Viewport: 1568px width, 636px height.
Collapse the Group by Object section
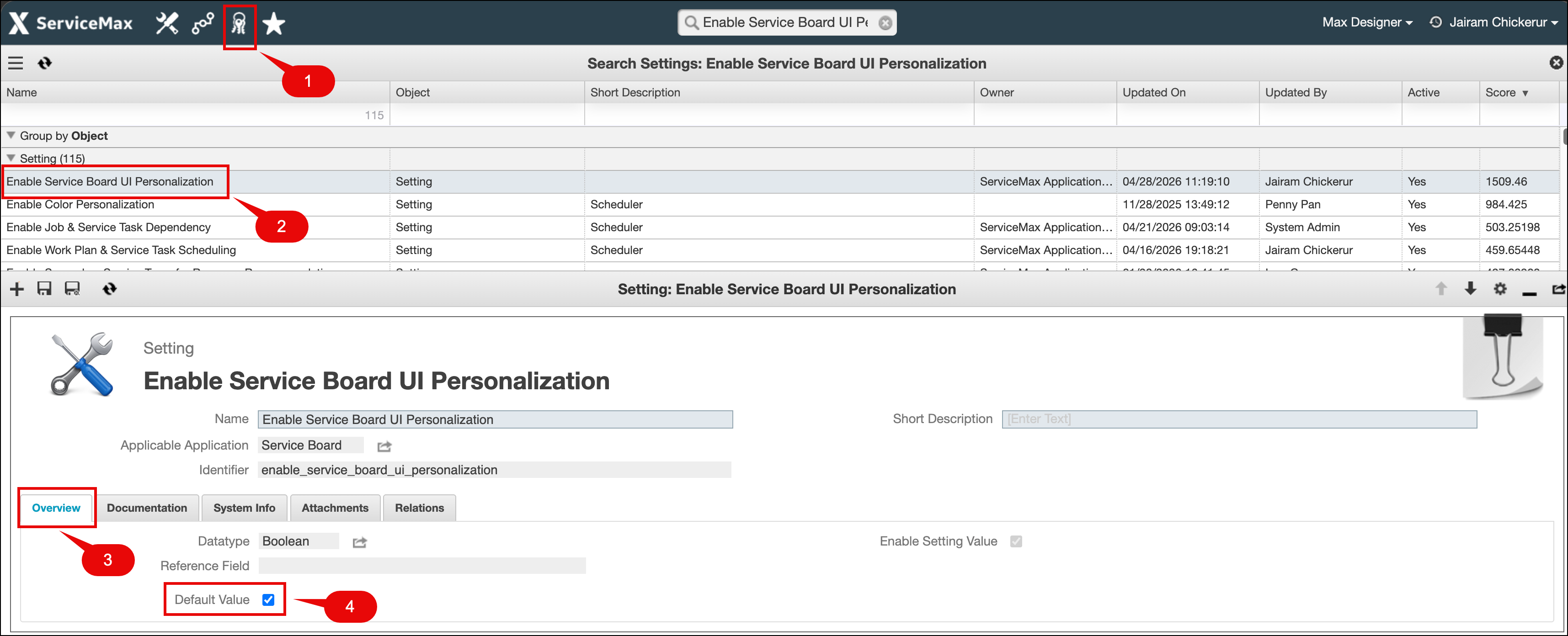click(11, 135)
